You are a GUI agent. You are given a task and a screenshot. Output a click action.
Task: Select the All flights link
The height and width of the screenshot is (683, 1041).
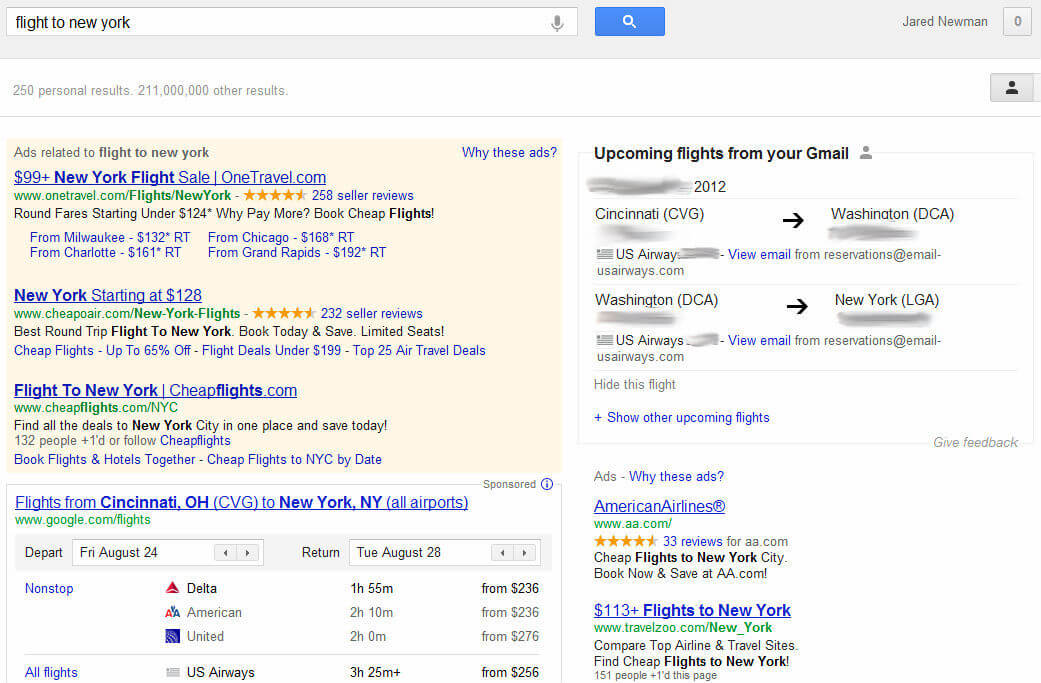coord(51,672)
